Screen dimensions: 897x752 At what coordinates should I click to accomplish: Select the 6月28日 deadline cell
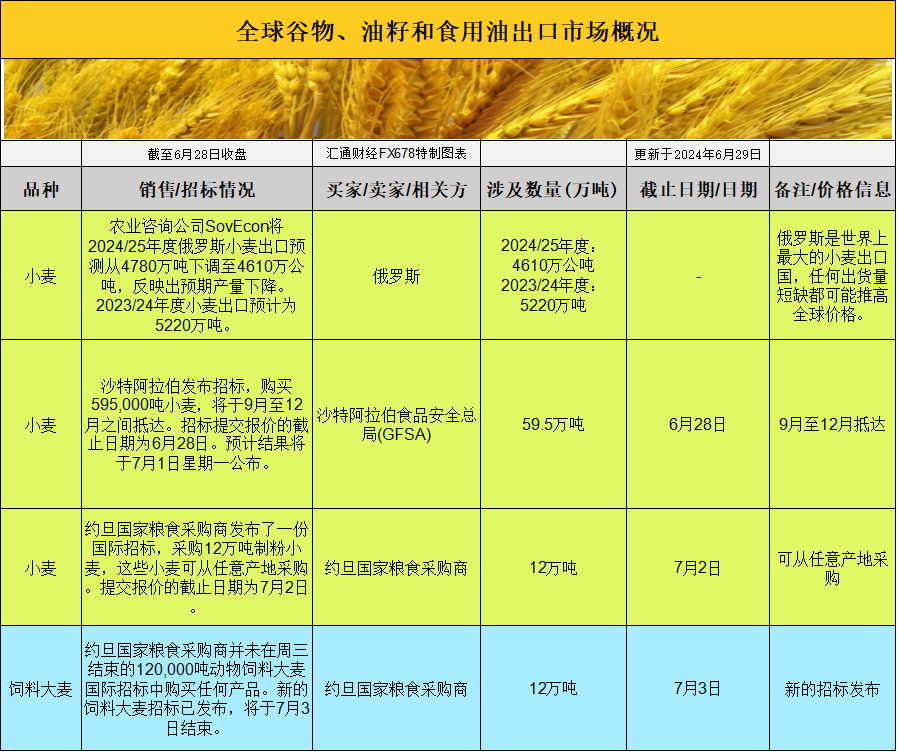click(698, 424)
